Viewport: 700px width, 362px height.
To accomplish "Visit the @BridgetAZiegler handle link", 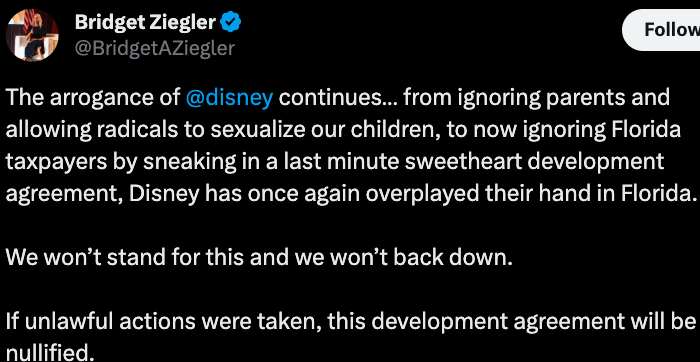I will [154, 48].
